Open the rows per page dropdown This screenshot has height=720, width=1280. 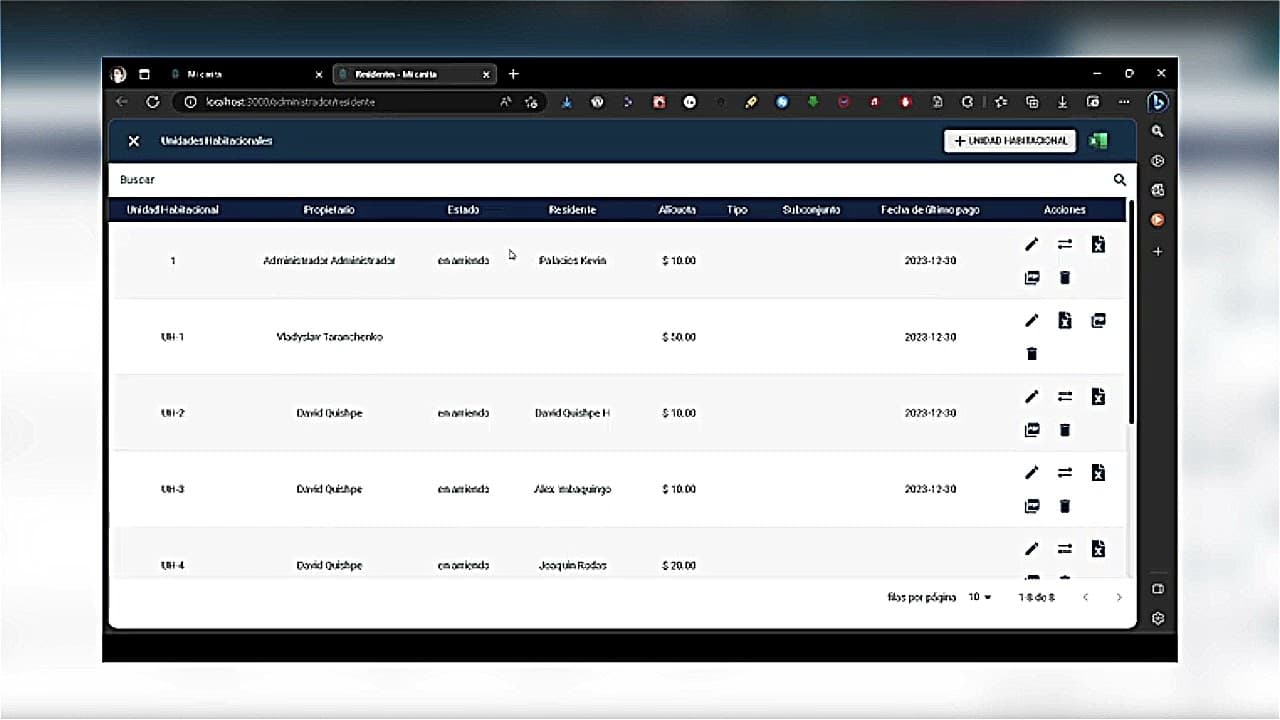coord(980,597)
